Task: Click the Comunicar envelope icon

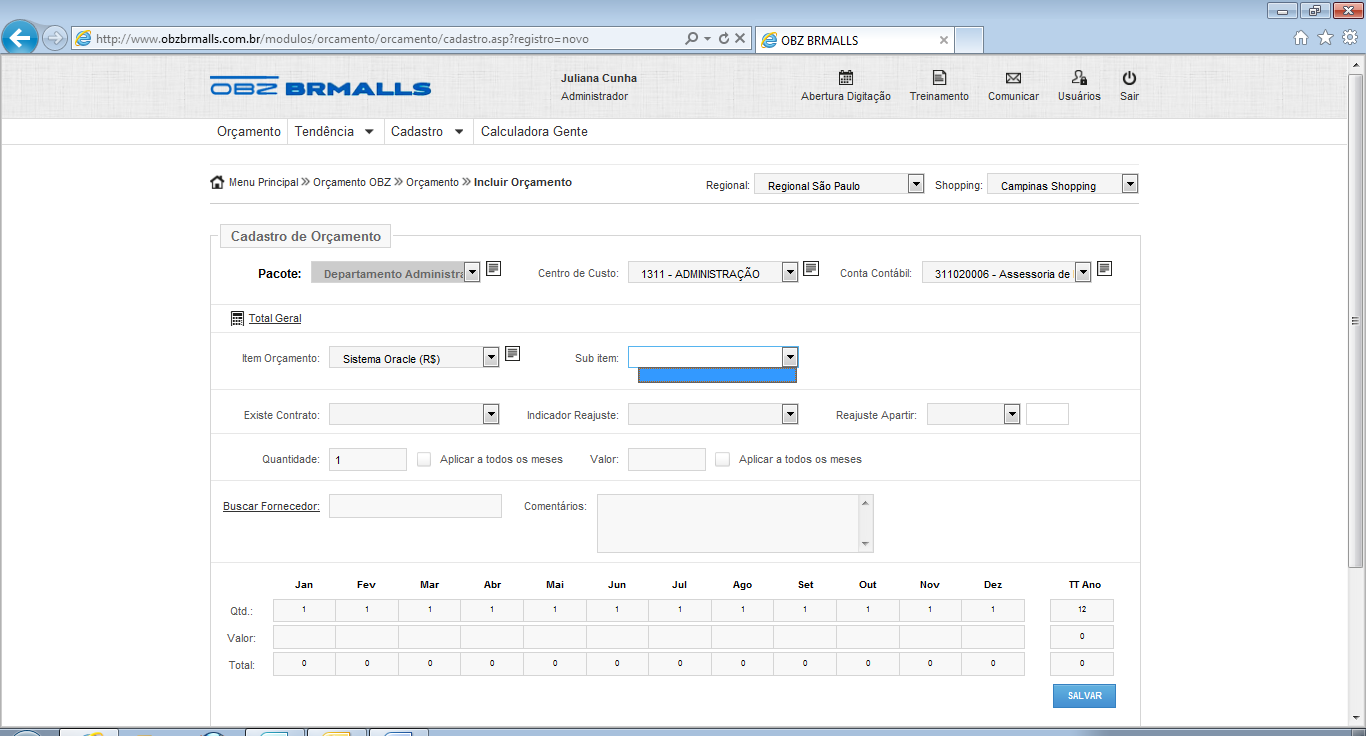Action: coord(1013,78)
